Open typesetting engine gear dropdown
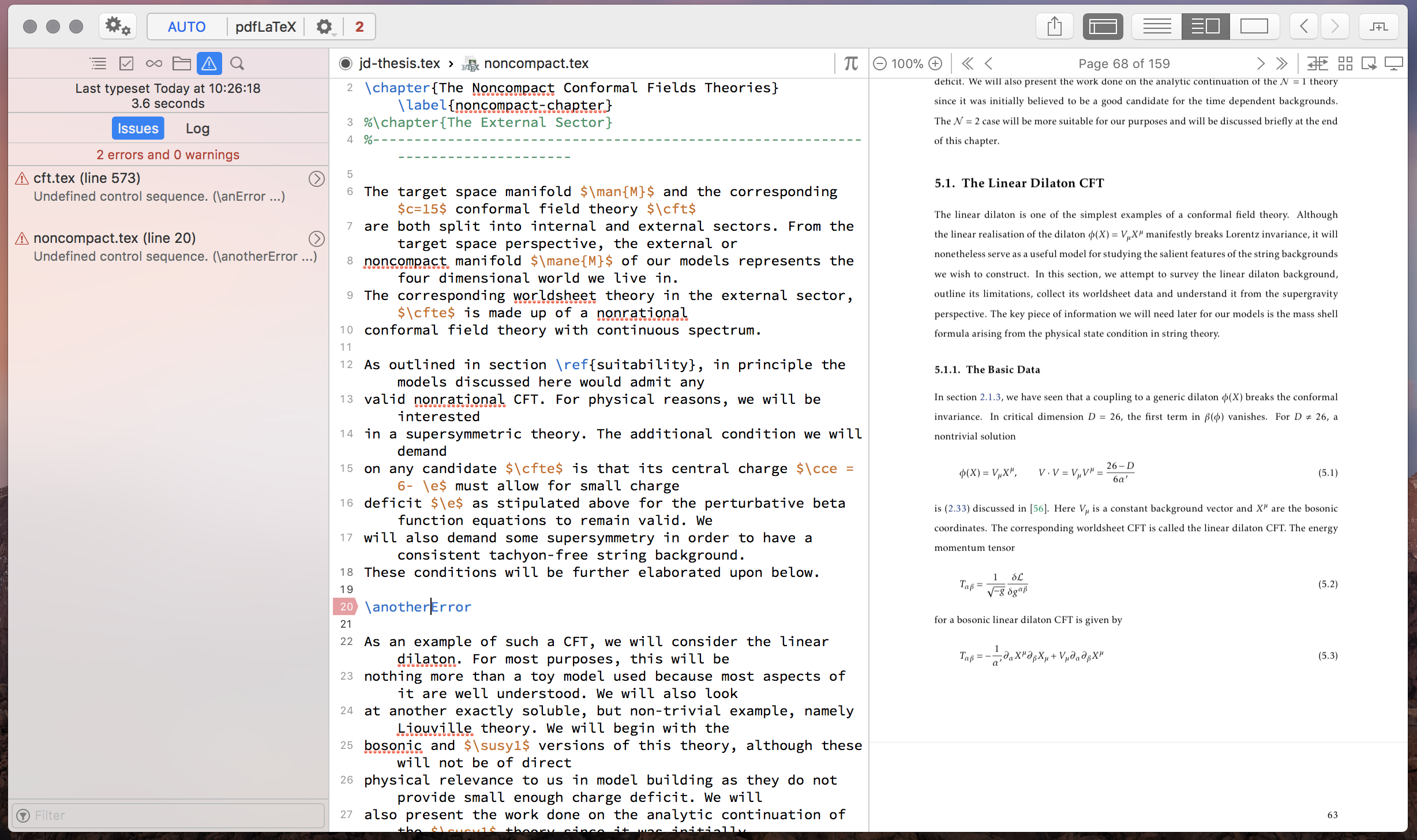The height and width of the screenshot is (840, 1417). click(x=325, y=27)
